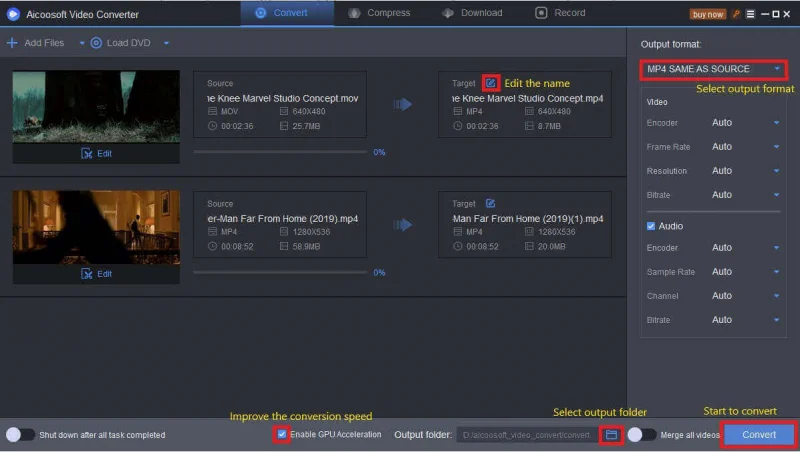Click the edit name icon for first target

[491, 82]
